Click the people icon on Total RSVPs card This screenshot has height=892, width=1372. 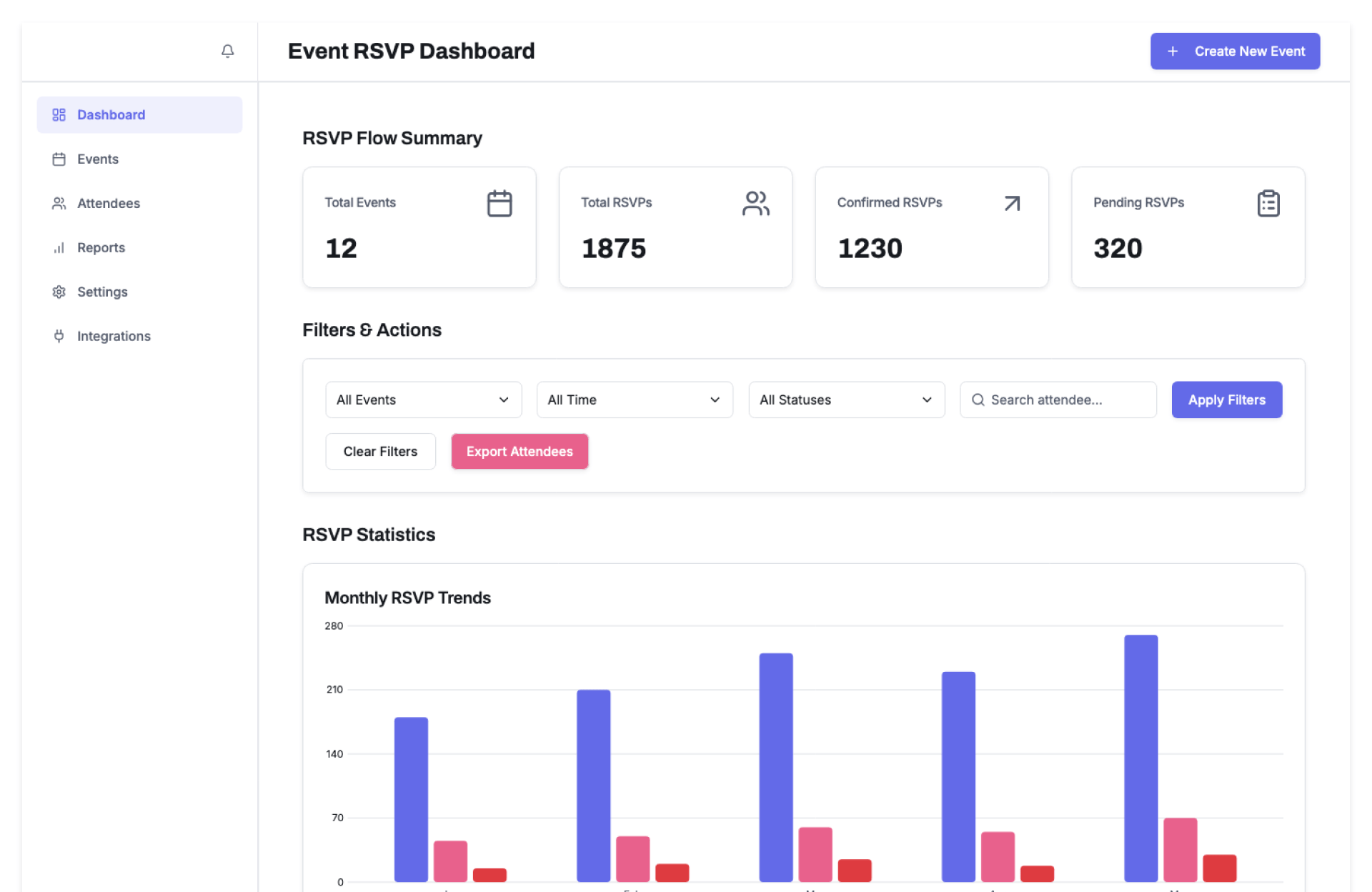point(755,204)
